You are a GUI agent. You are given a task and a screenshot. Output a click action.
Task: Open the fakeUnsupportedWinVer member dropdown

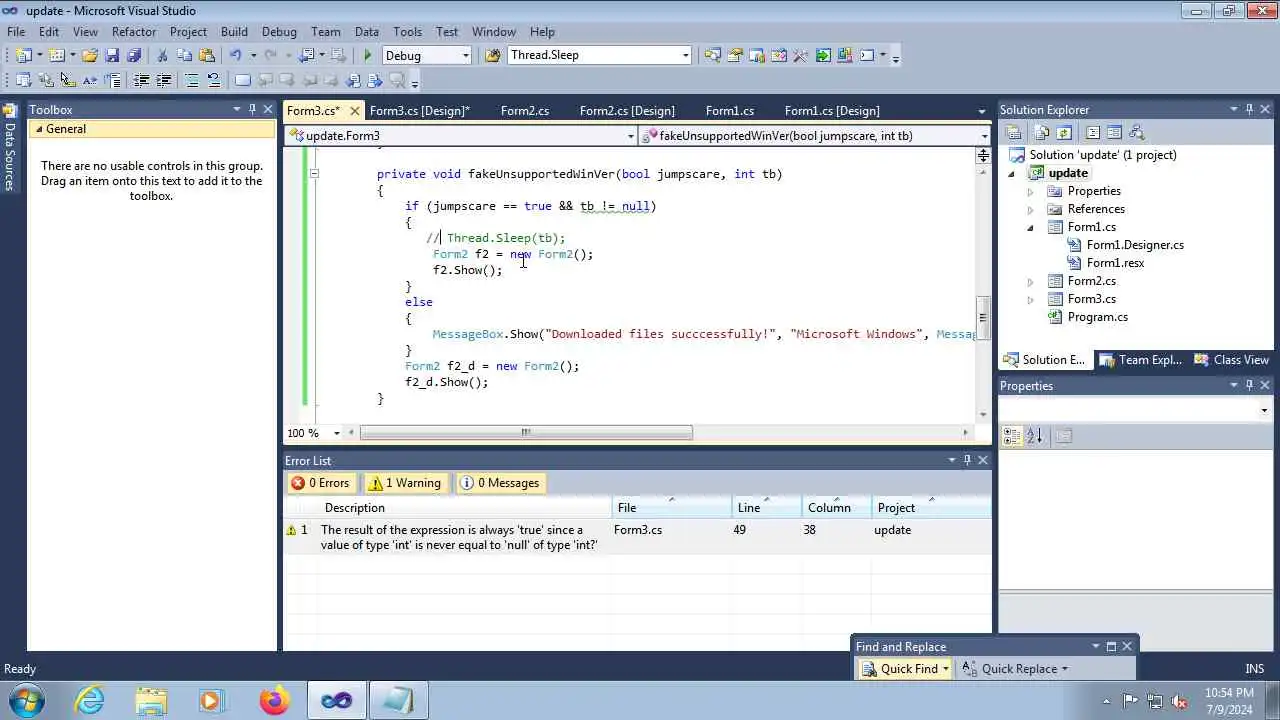[x=984, y=136]
